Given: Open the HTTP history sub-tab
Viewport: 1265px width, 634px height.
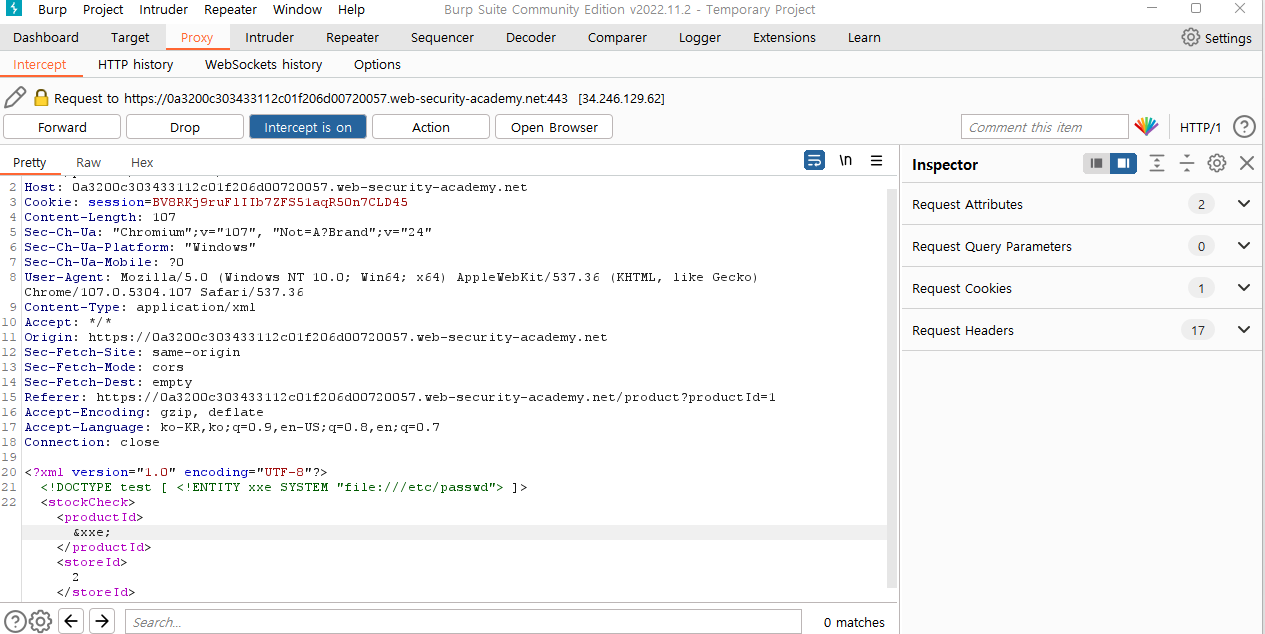Looking at the screenshot, I should (x=136, y=64).
